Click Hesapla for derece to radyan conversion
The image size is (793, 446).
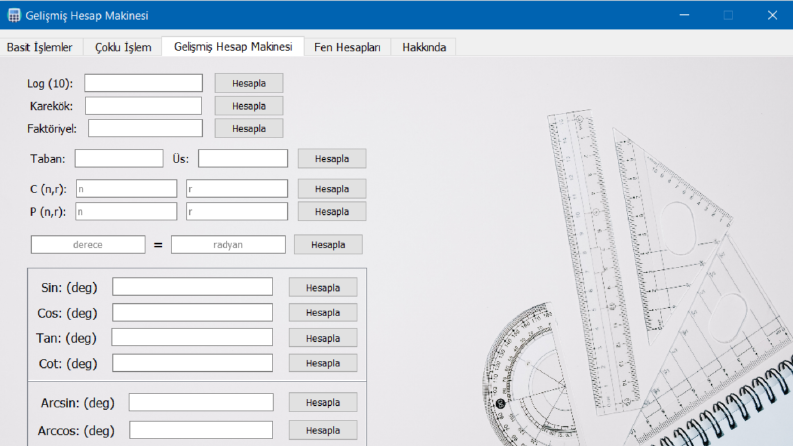(x=328, y=244)
